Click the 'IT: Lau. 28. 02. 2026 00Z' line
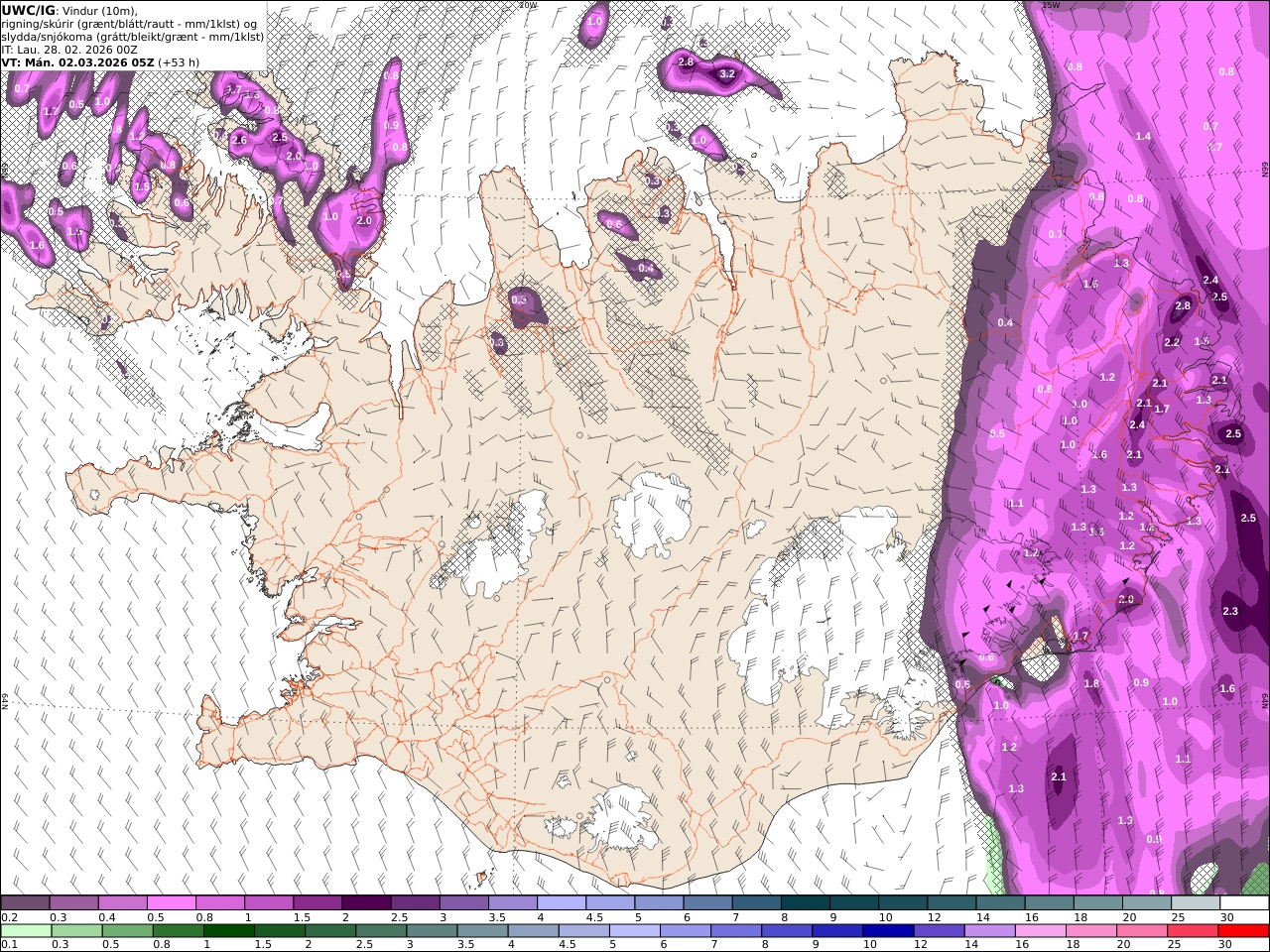Image resolution: width=1270 pixels, height=952 pixels. coord(70,49)
